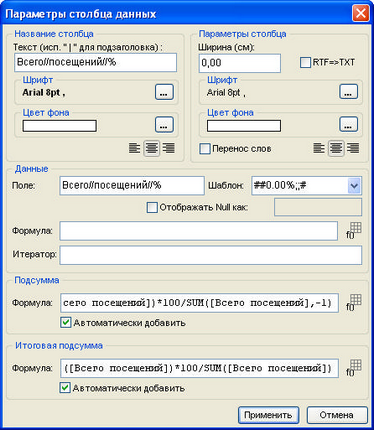Open formula builder for Итоговая подсумма formula
This screenshot has height=430, width=374.
pos(354,368)
